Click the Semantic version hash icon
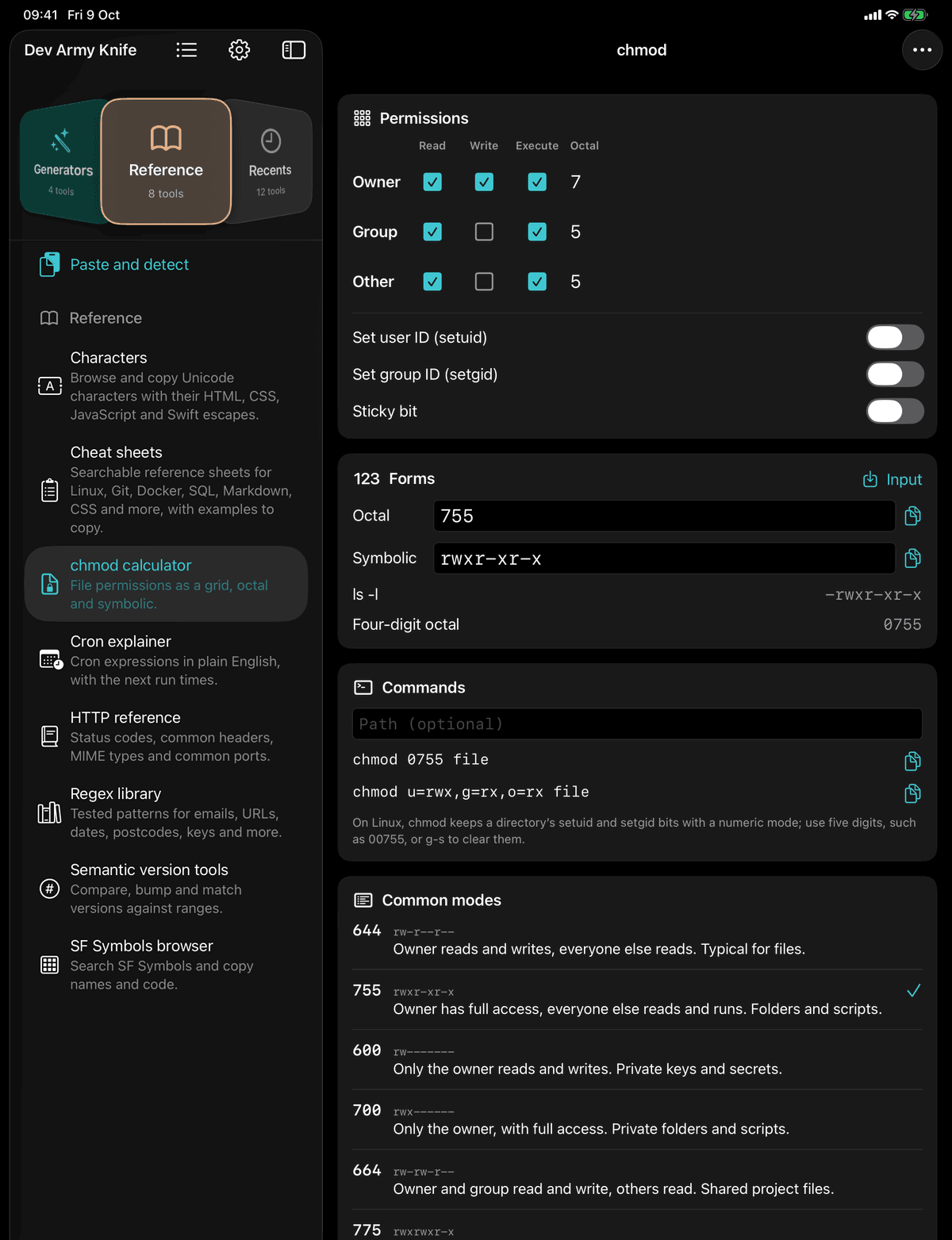Screen dimensions: 952x1240 (x=49, y=889)
